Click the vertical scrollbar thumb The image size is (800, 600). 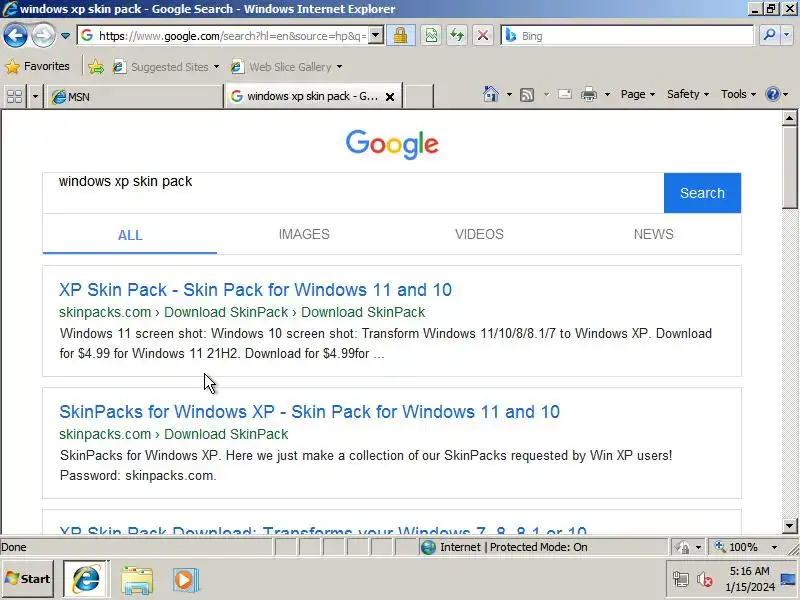[x=789, y=167]
